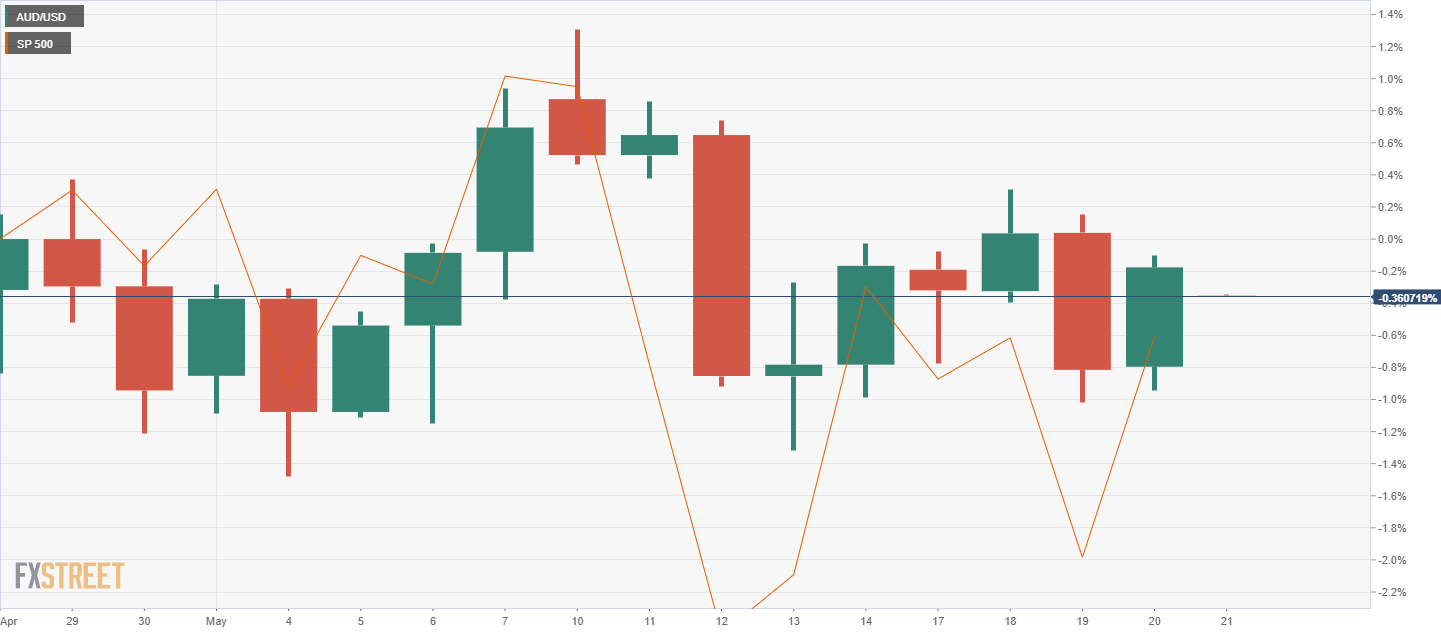Click the 1.4% label on price scale
Viewport: 1441px width, 634px height.
click(x=1391, y=15)
